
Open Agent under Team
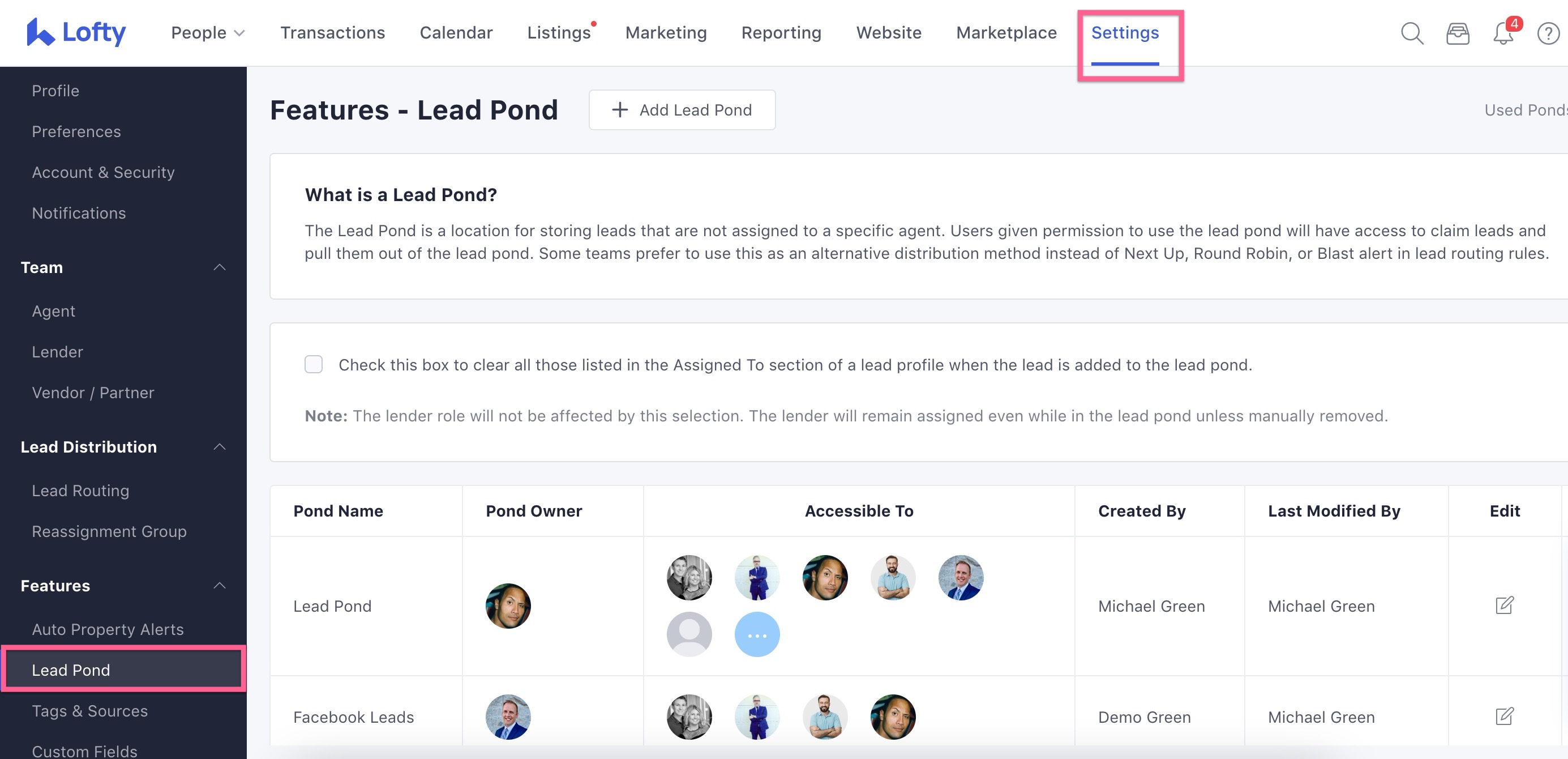click(x=54, y=310)
